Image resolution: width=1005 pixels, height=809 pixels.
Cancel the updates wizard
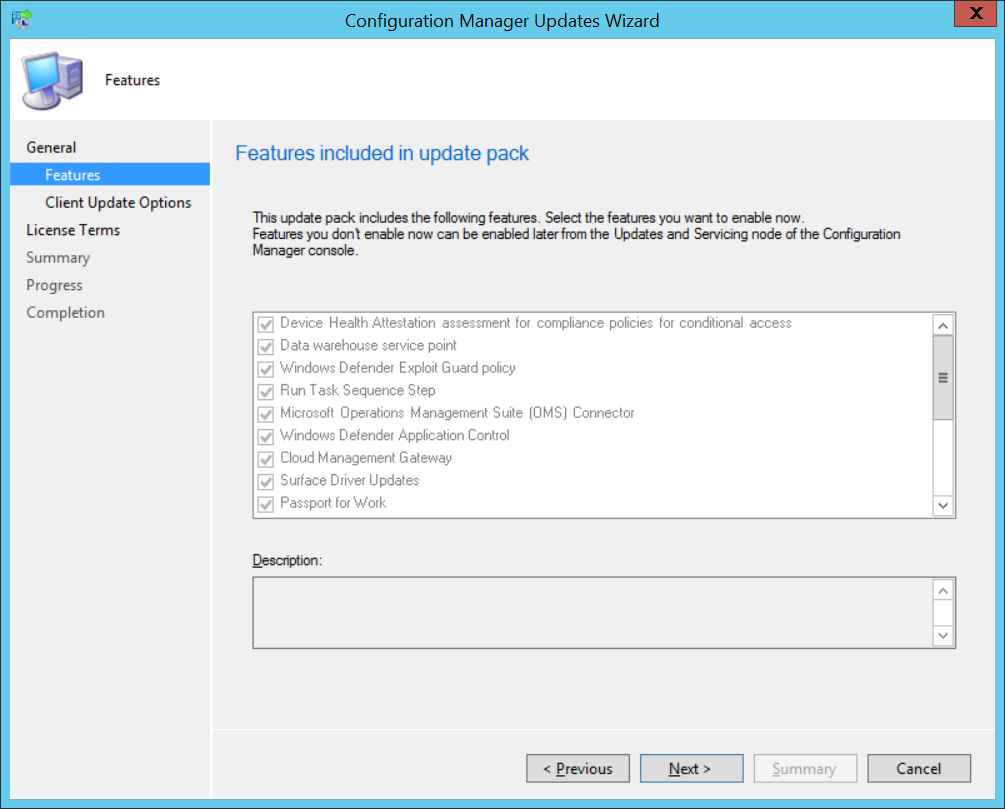pos(919,769)
